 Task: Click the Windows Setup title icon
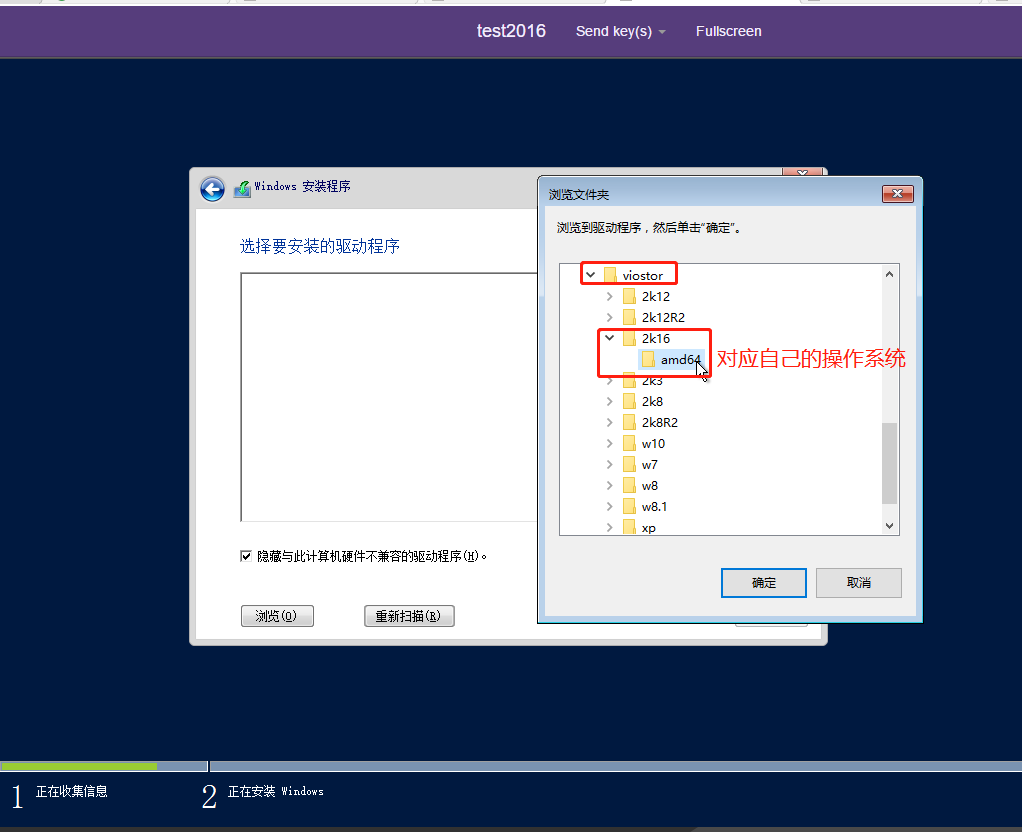tap(242, 189)
